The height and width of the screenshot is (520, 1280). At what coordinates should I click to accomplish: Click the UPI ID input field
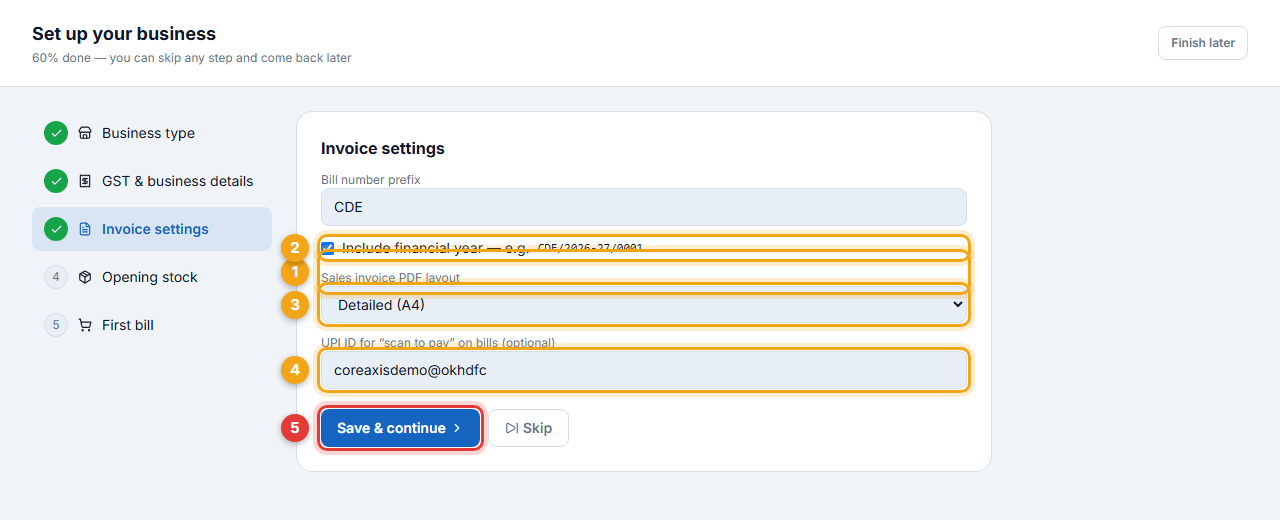(644, 370)
